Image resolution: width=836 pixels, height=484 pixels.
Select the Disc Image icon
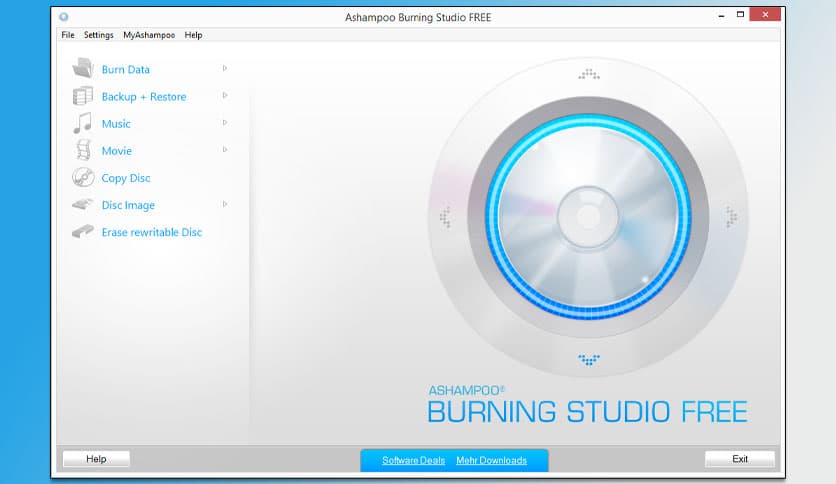(x=82, y=205)
